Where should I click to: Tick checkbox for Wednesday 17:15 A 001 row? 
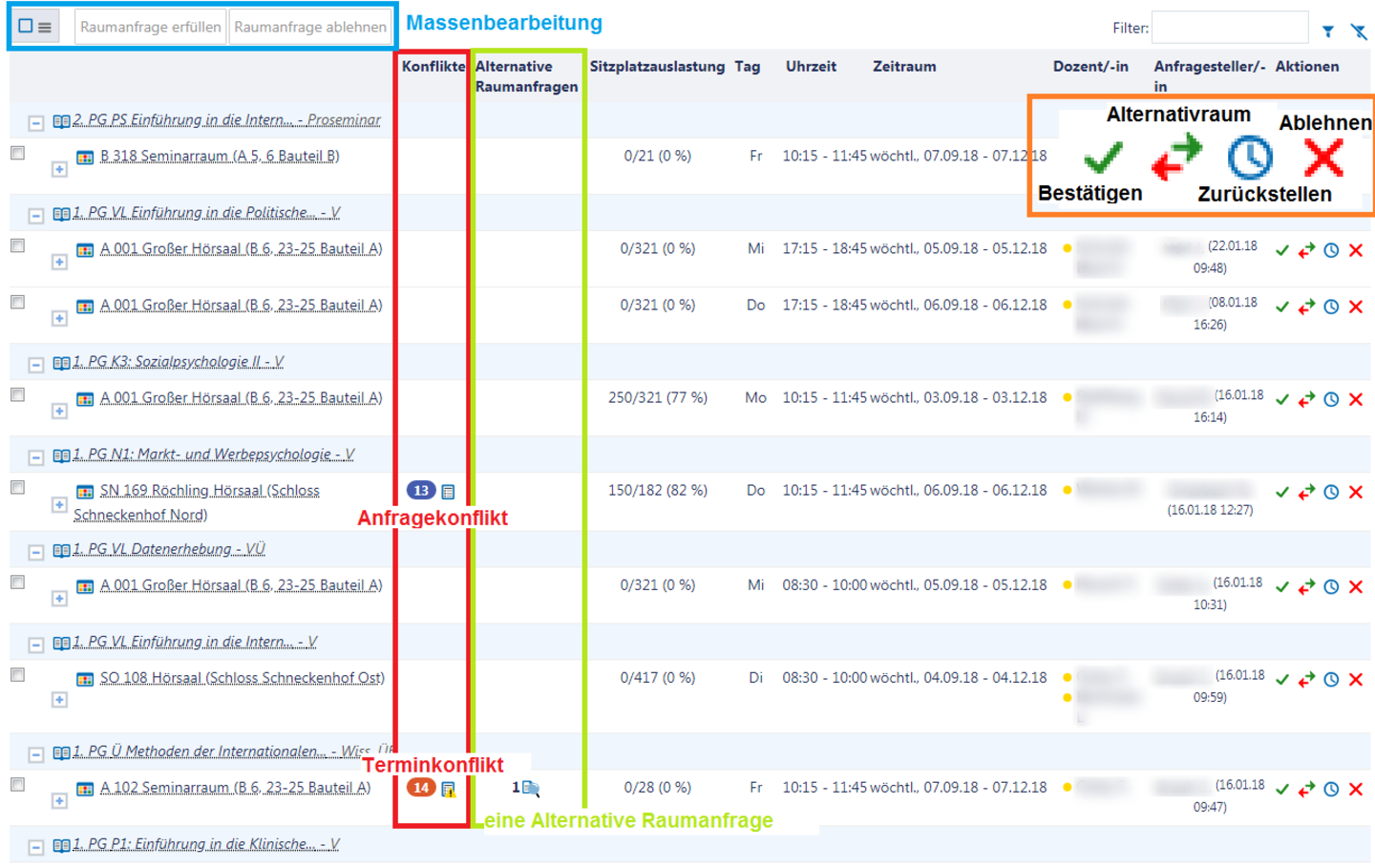pyautogui.click(x=17, y=245)
